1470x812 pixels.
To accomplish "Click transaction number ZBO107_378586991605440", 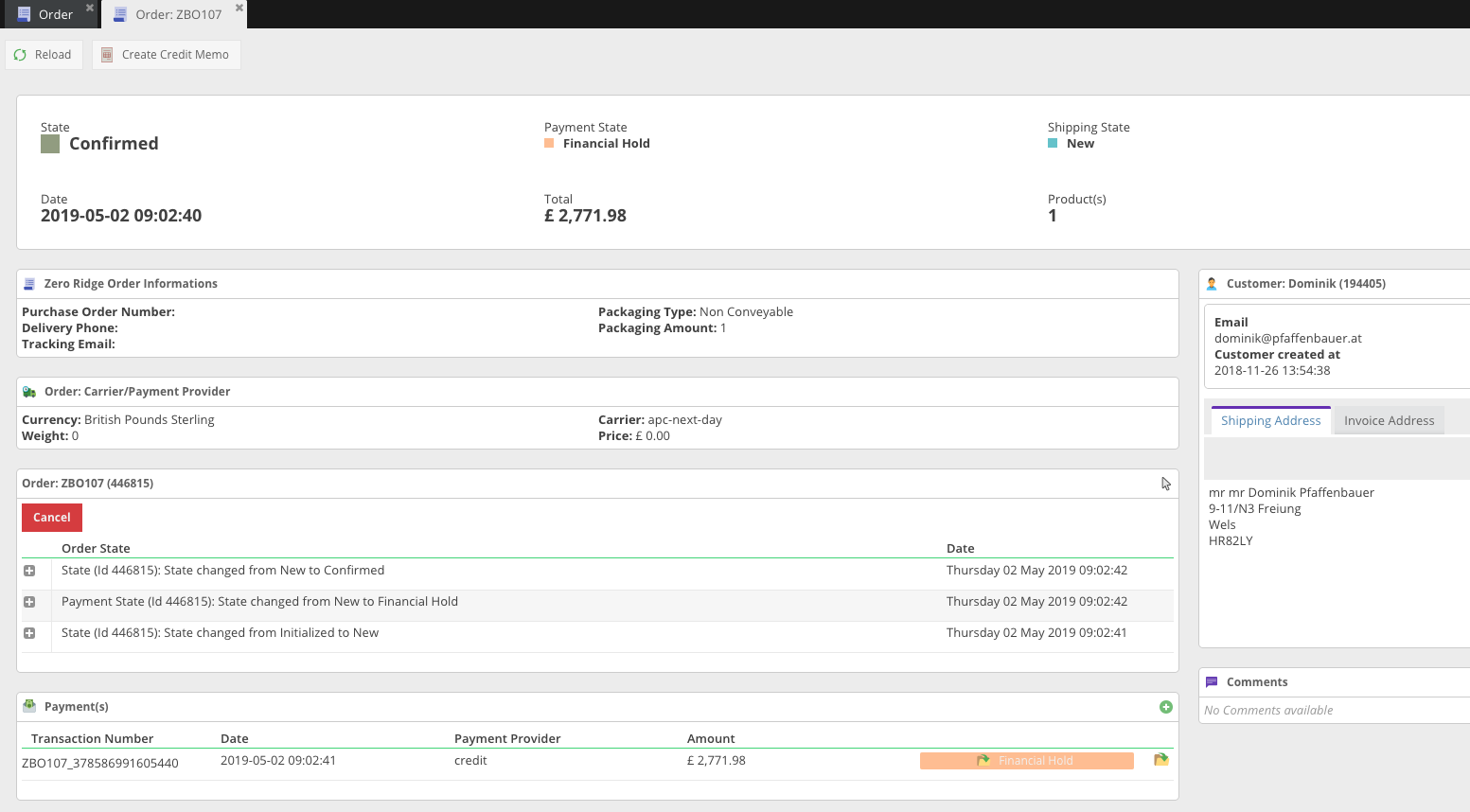I will 100,764.
